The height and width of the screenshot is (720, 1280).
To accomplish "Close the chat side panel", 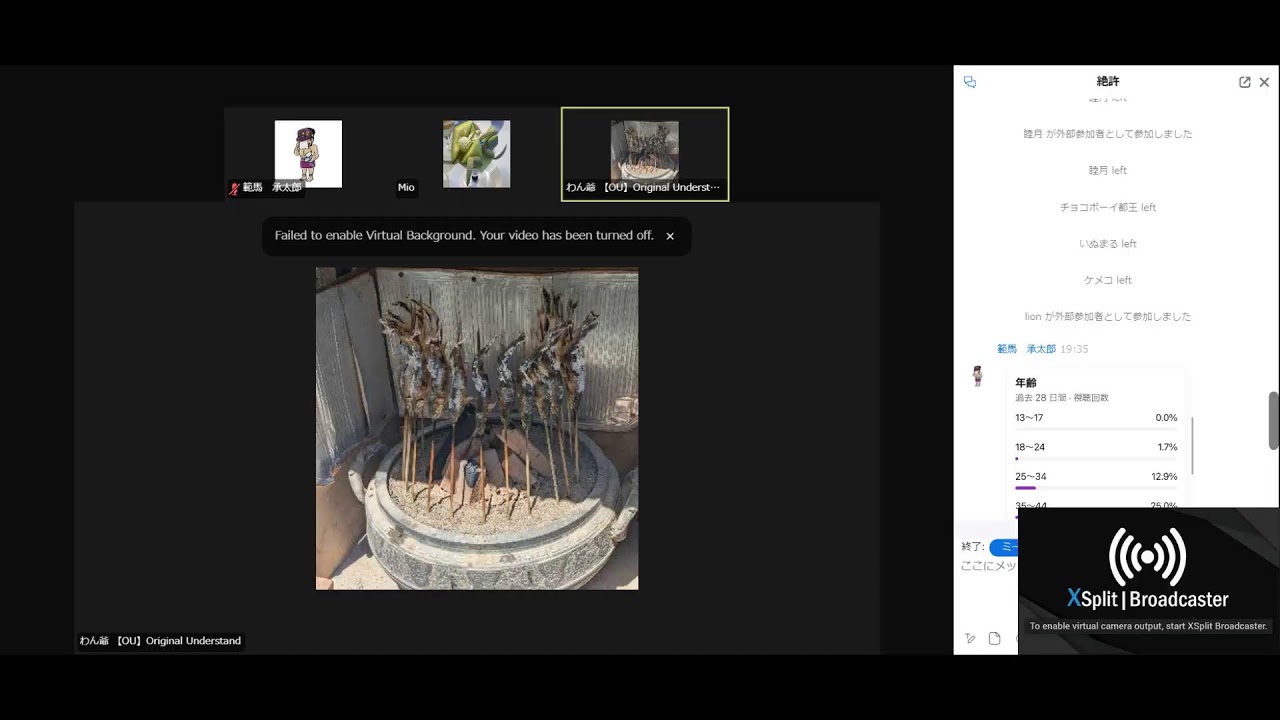I will [1264, 82].
